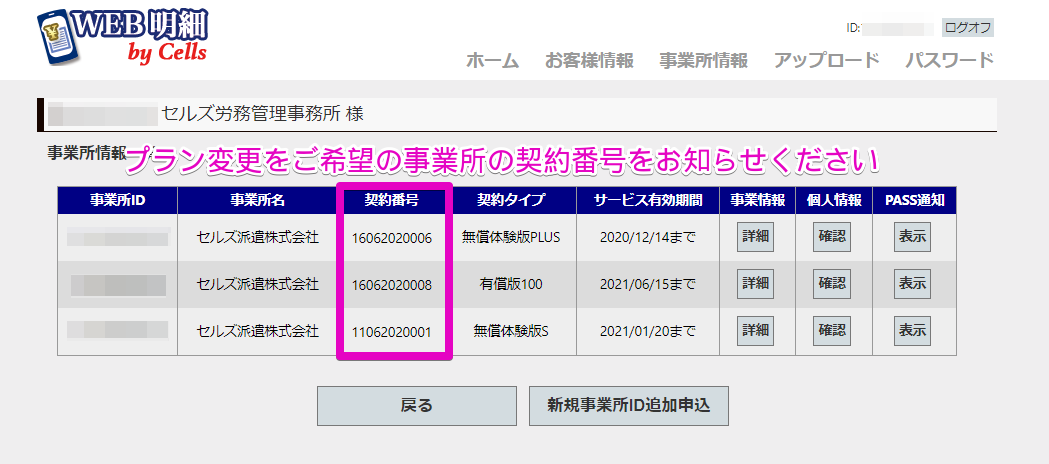Image resolution: width=1049 pixels, height=464 pixels.
Task: Click 詳細 for contract 16062020006
Action: click(x=755, y=237)
